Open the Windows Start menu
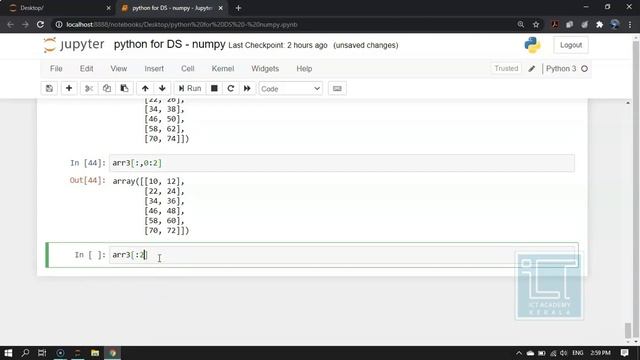The image size is (640, 360). pyautogui.click(x=8, y=353)
